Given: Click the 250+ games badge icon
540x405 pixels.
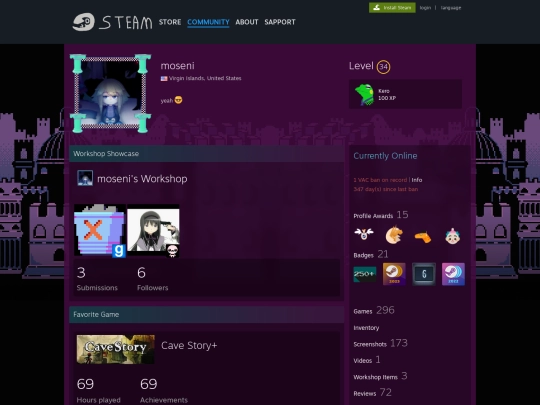Looking at the screenshot, I should tap(365, 274).
